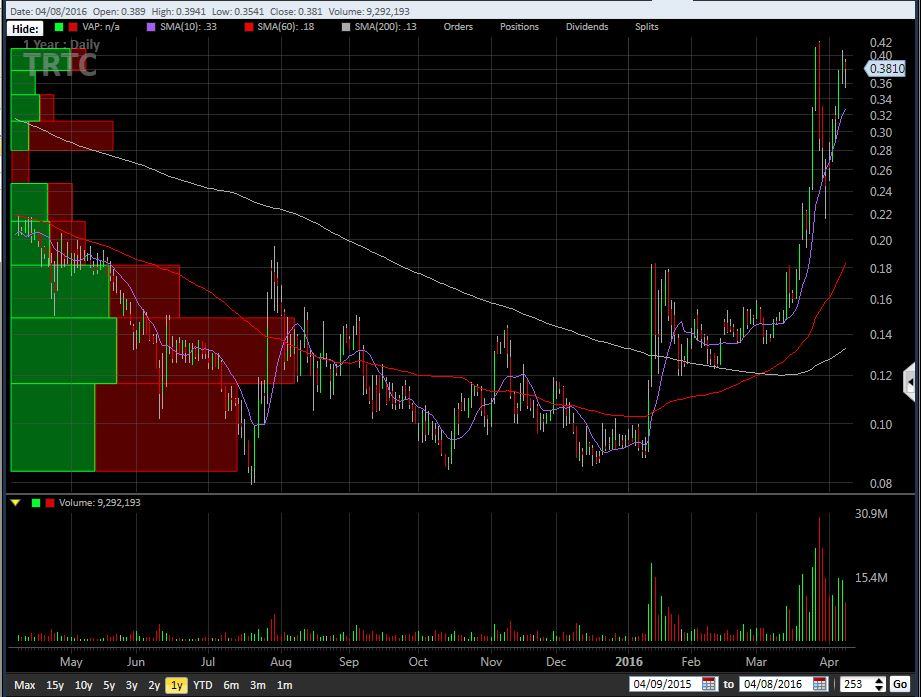Open the start date calendar picker
Screen dimensions: 921x697
point(709,685)
